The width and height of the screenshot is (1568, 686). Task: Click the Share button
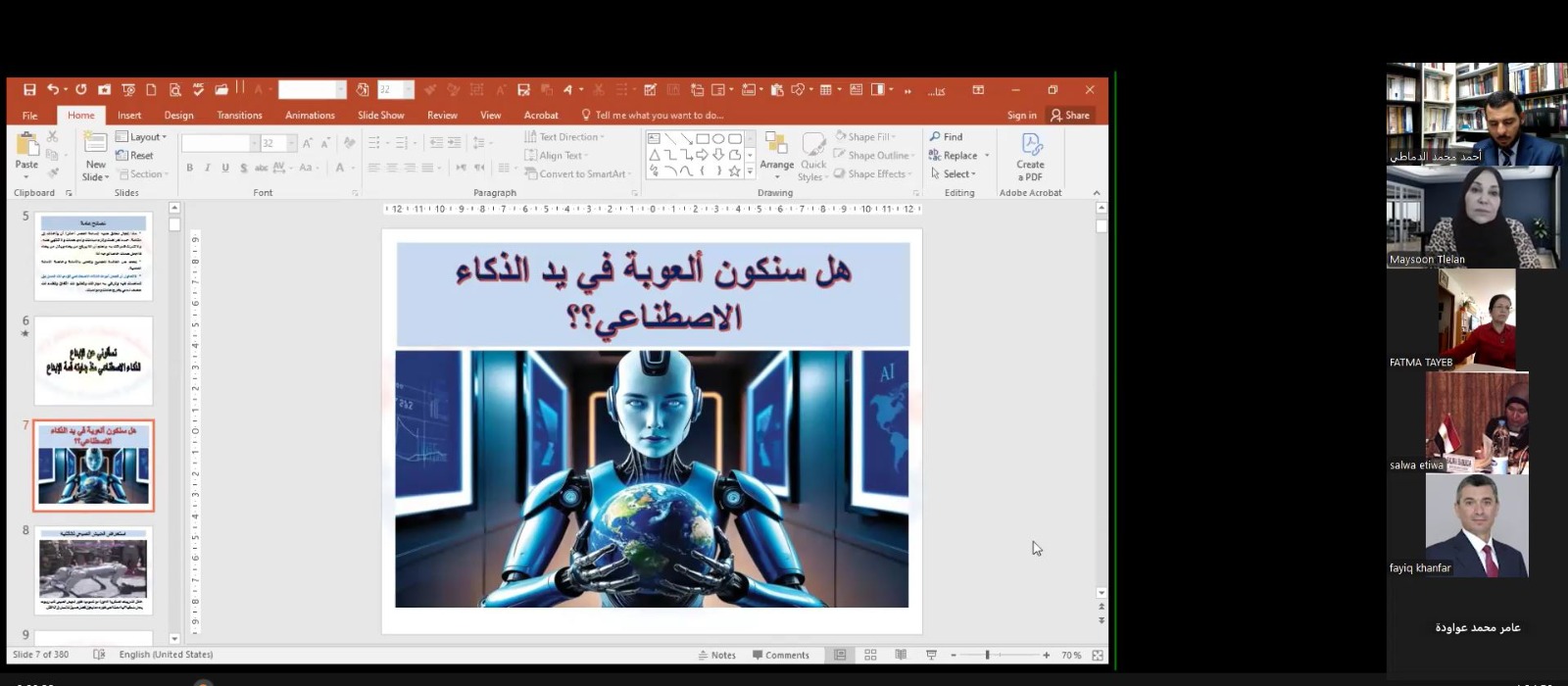tap(1070, 116)
